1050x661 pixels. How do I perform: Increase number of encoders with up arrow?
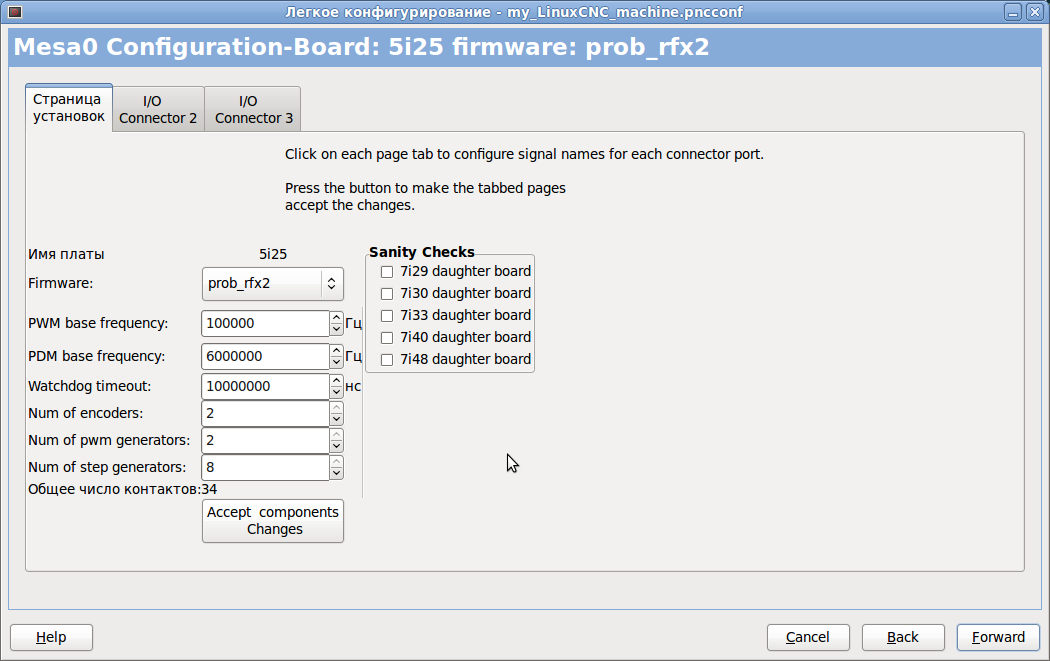pos(336,407)
